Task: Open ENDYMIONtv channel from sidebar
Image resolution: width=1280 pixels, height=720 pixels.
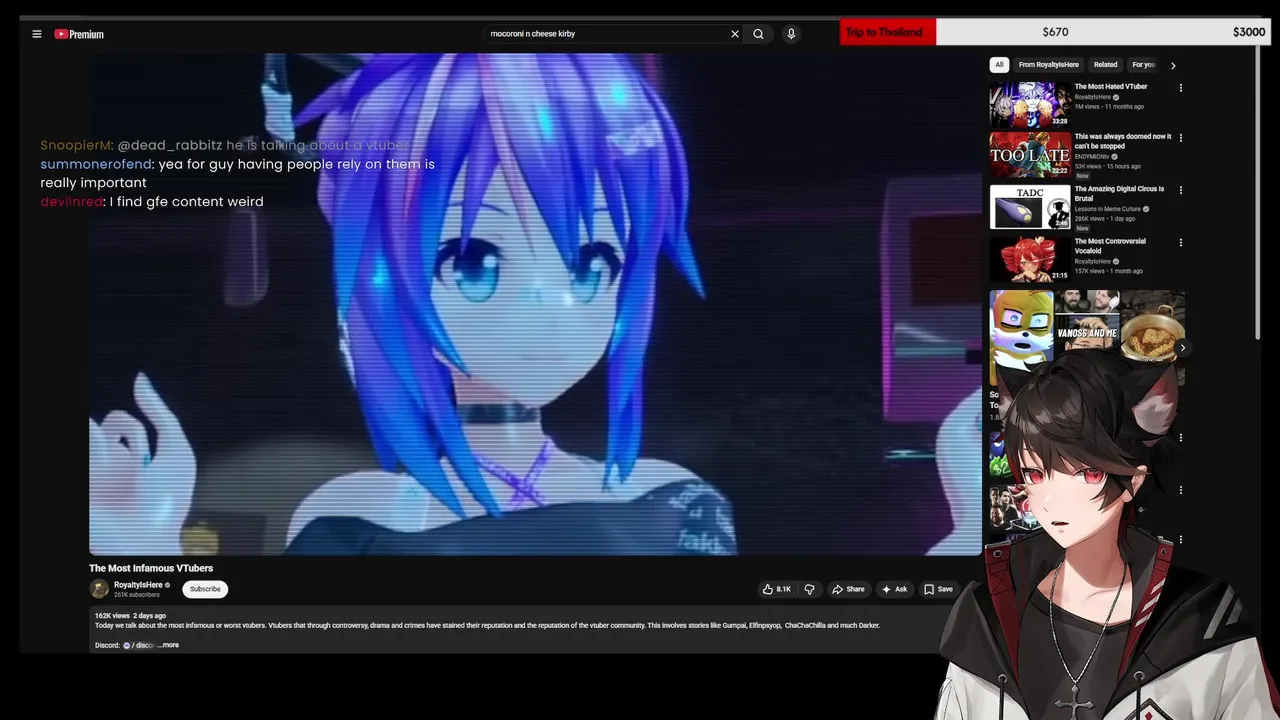Action: coord(1092,157)
